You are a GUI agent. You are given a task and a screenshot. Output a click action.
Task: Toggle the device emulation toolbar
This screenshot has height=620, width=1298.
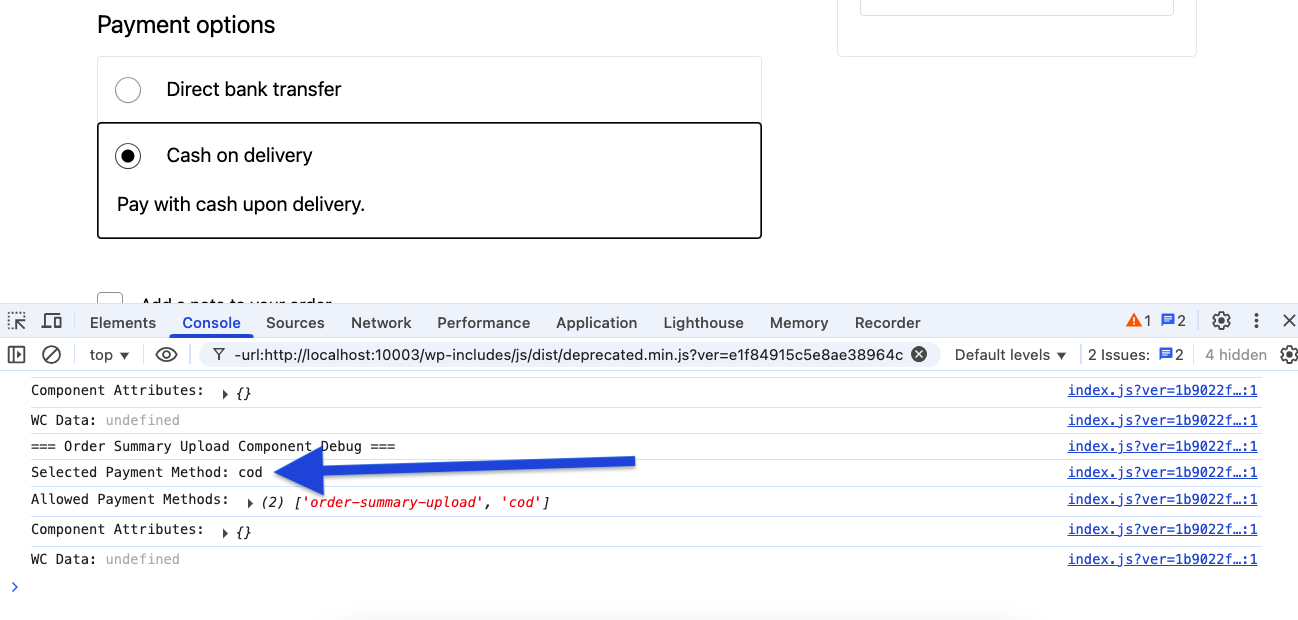click(52, 320)
